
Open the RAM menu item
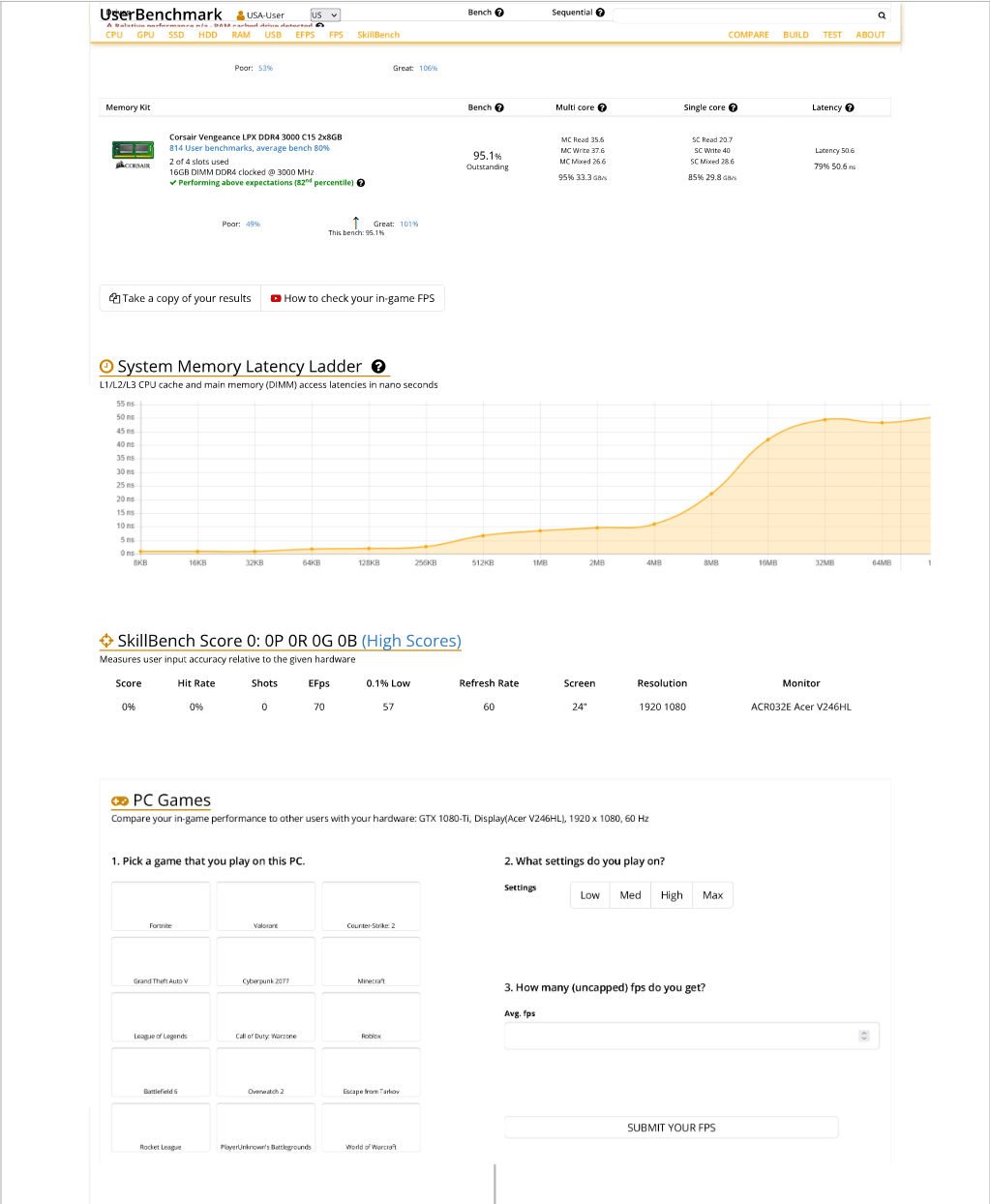241,35
